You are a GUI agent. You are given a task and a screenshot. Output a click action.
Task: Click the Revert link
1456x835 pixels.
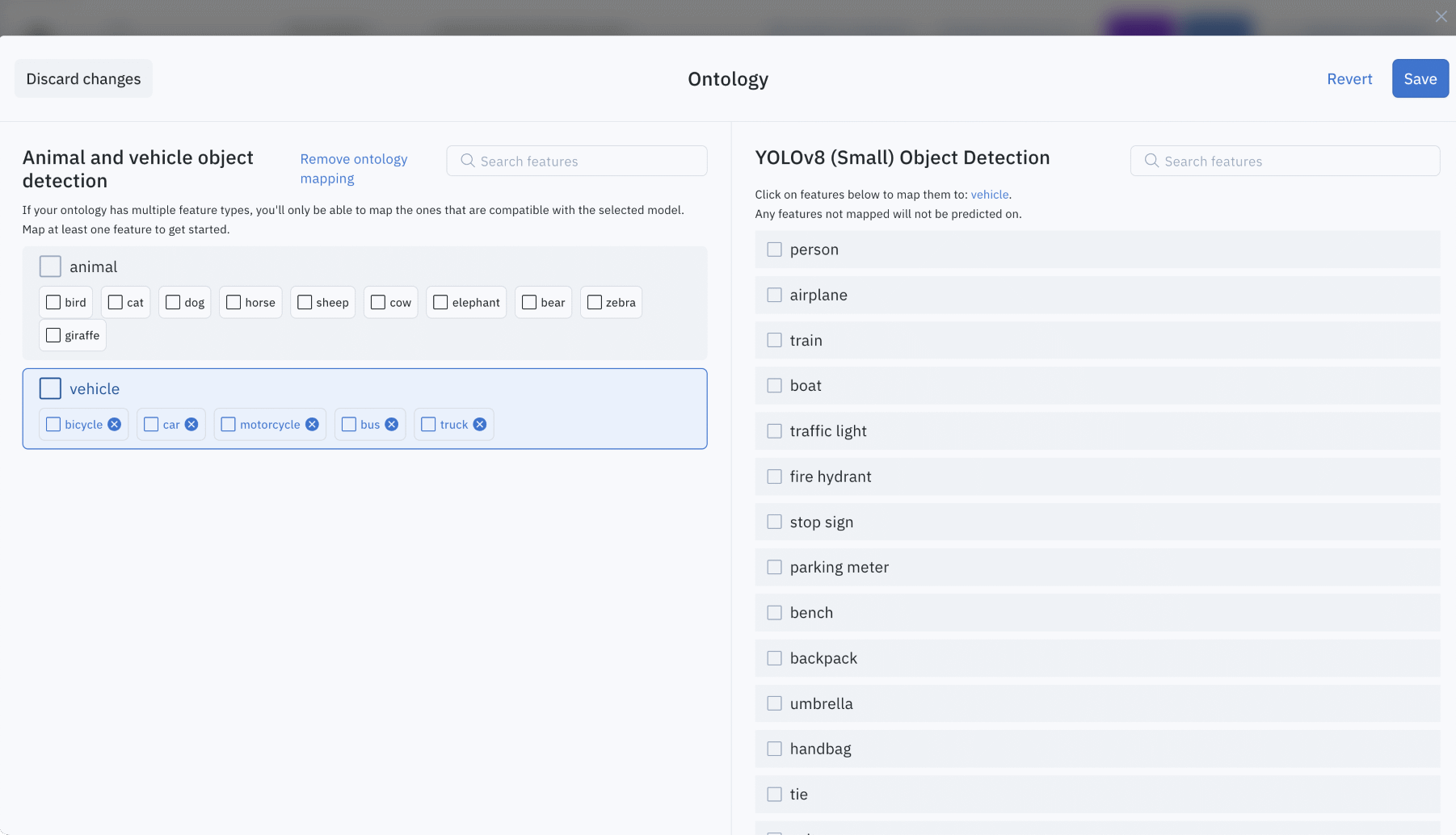coord(1349,78)
